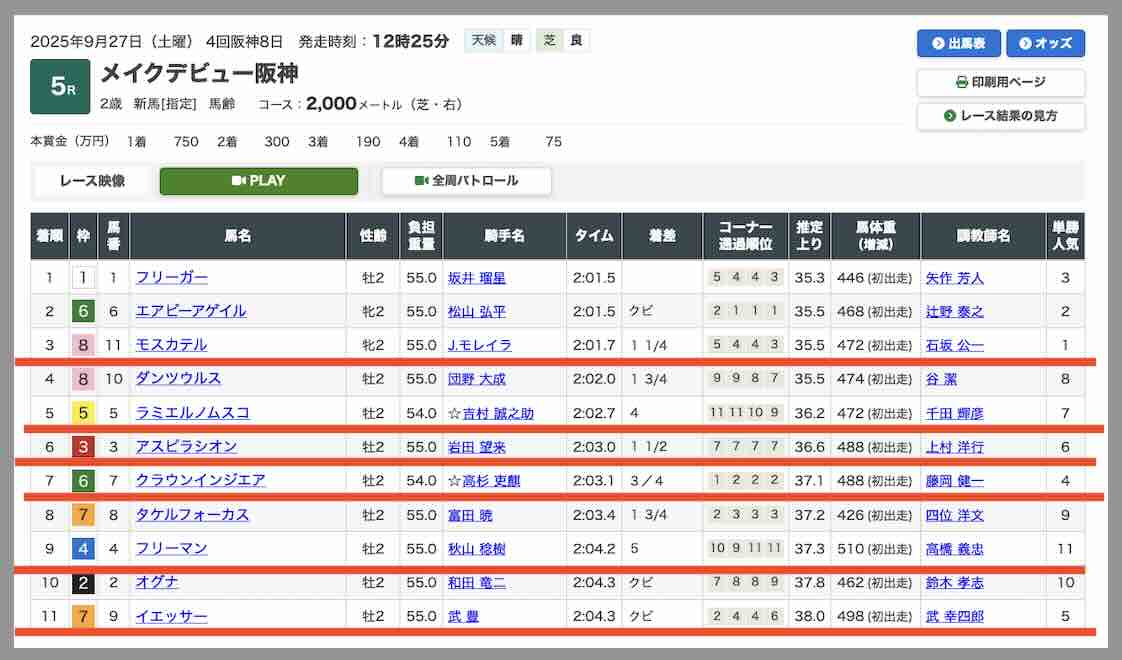Viewport: 1122px width, 660px height.
Task: Click the blue frame 4 badge
Action: point(83,548)
